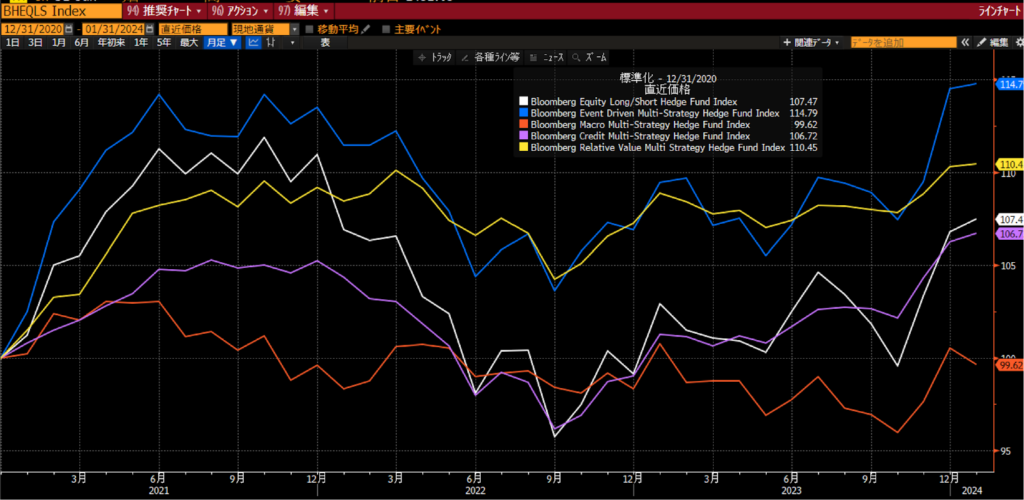Image resolution: width=1024 pixels, height=500 pixels.
Task: Expand the chart type dropdown arrow
Action: 292,42
